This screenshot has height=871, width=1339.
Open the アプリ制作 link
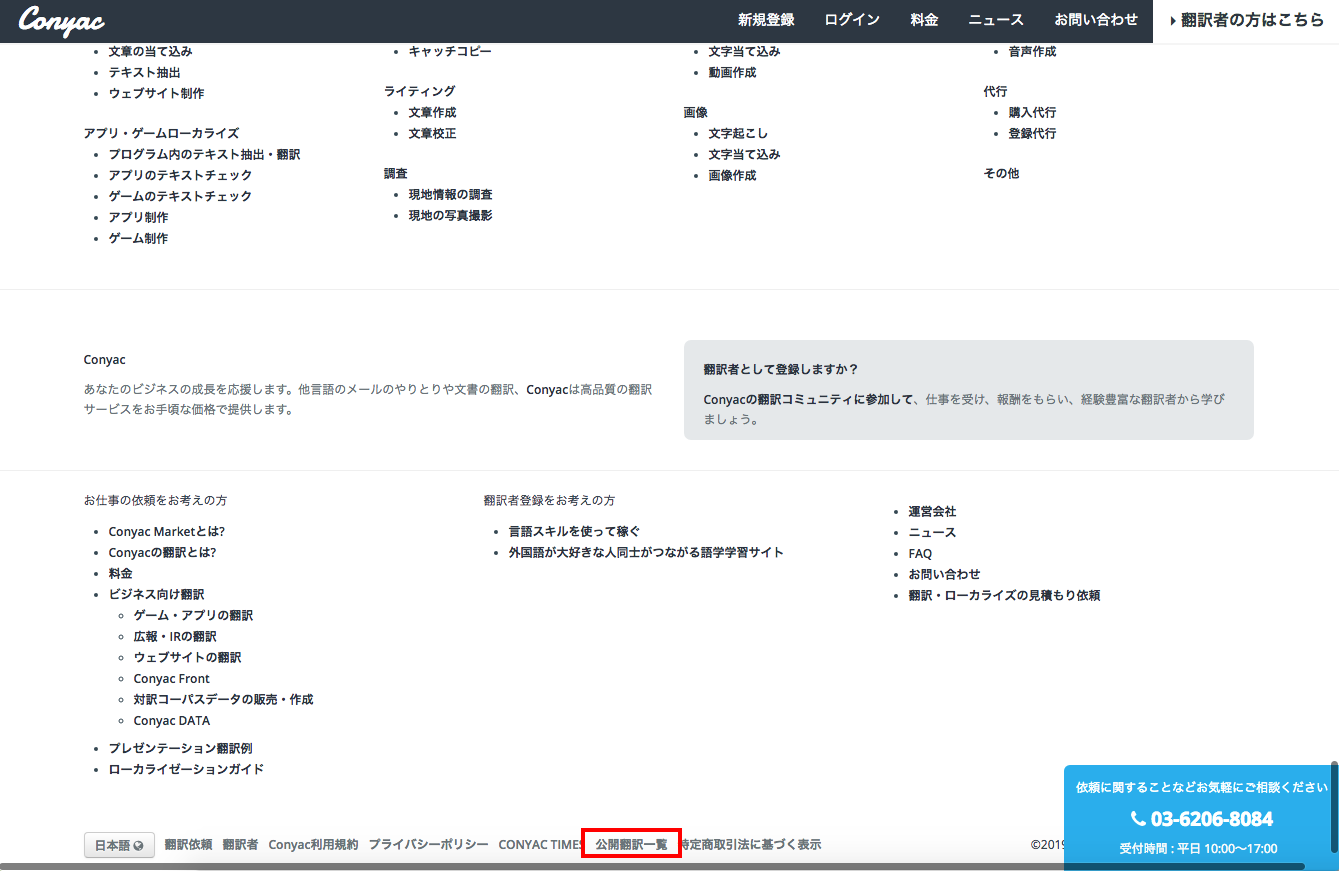(x=139, y=218)
